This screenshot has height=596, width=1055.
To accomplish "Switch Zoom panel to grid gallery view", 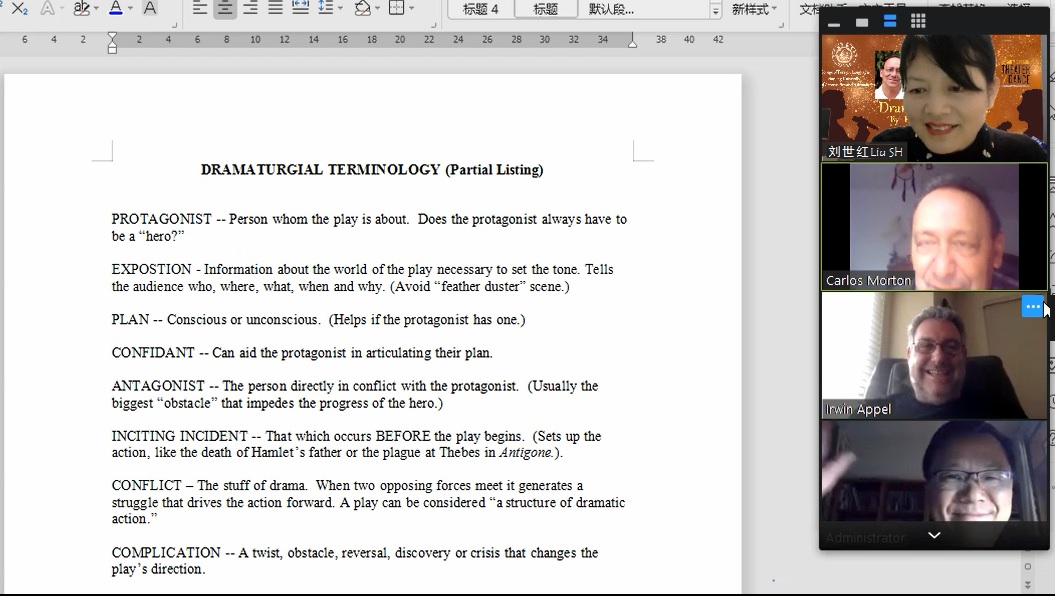I will [917, 21].
